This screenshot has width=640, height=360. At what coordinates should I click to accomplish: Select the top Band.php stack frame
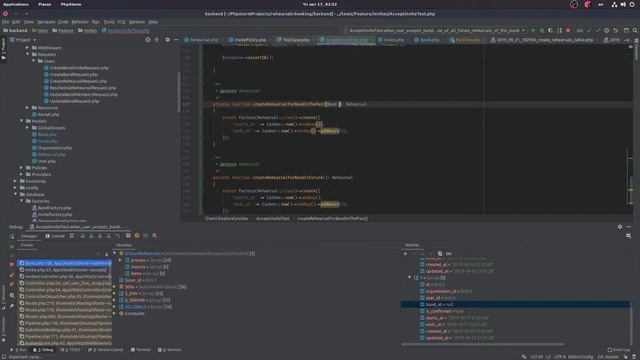[64, 263]
